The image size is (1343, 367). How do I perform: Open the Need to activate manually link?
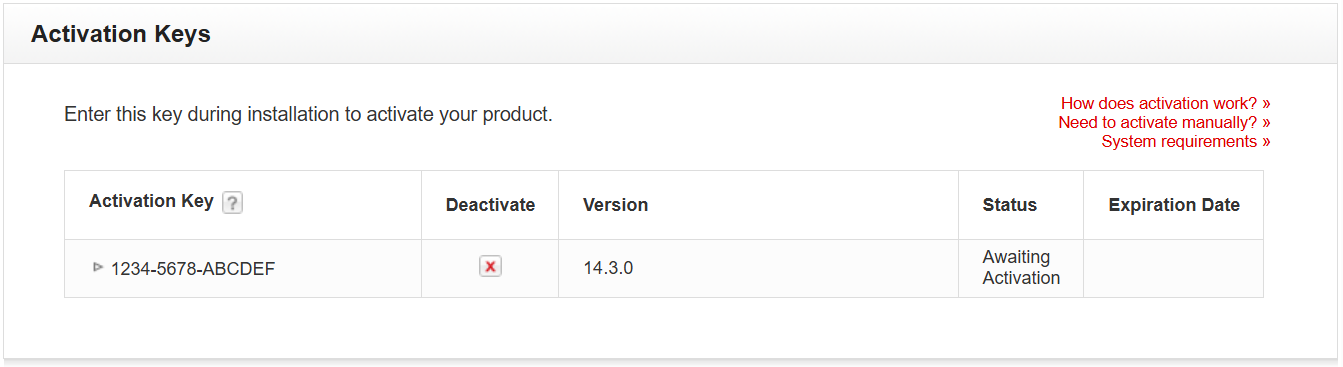click(x=1164, y=122)
